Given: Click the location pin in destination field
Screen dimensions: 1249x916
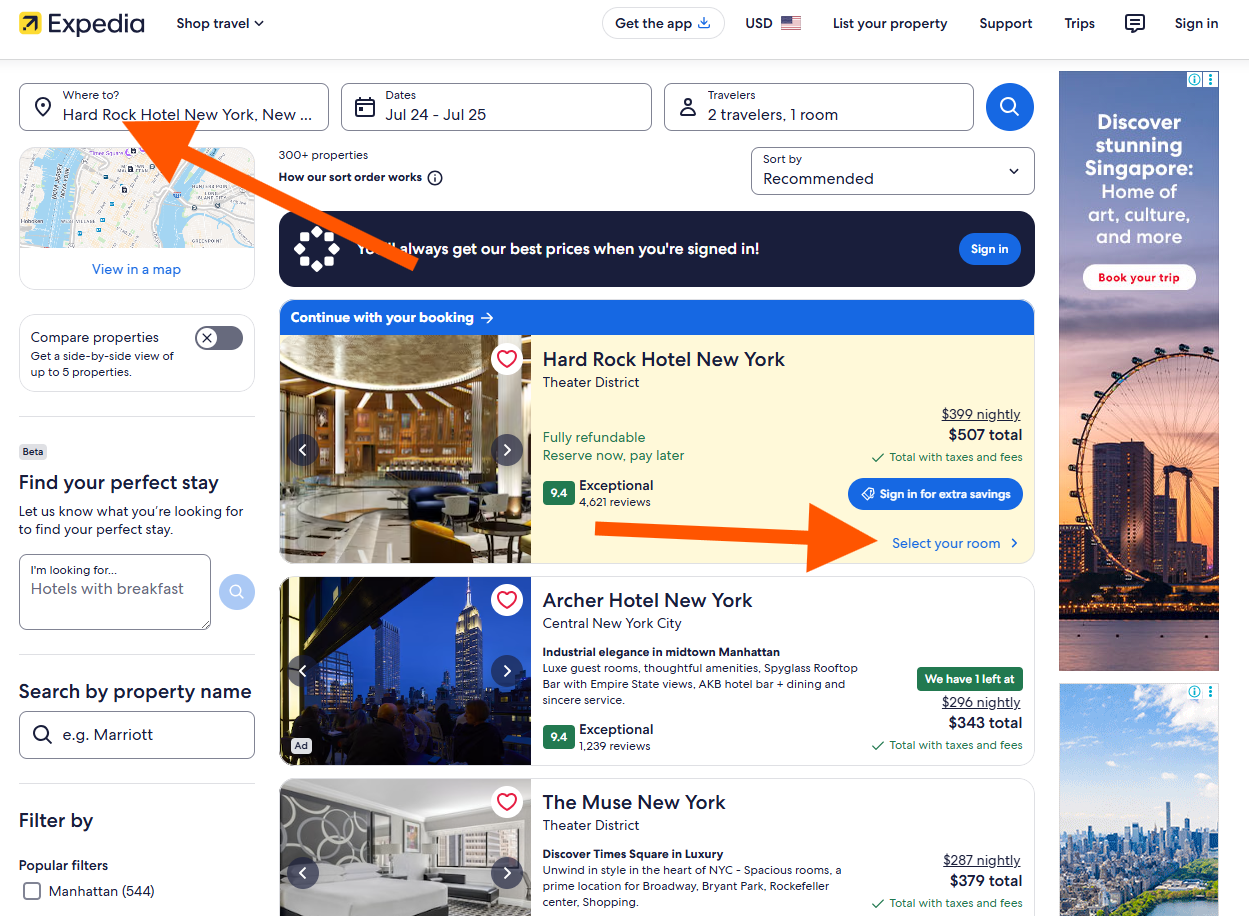Looking at the screenshot, I should point(43,107).
